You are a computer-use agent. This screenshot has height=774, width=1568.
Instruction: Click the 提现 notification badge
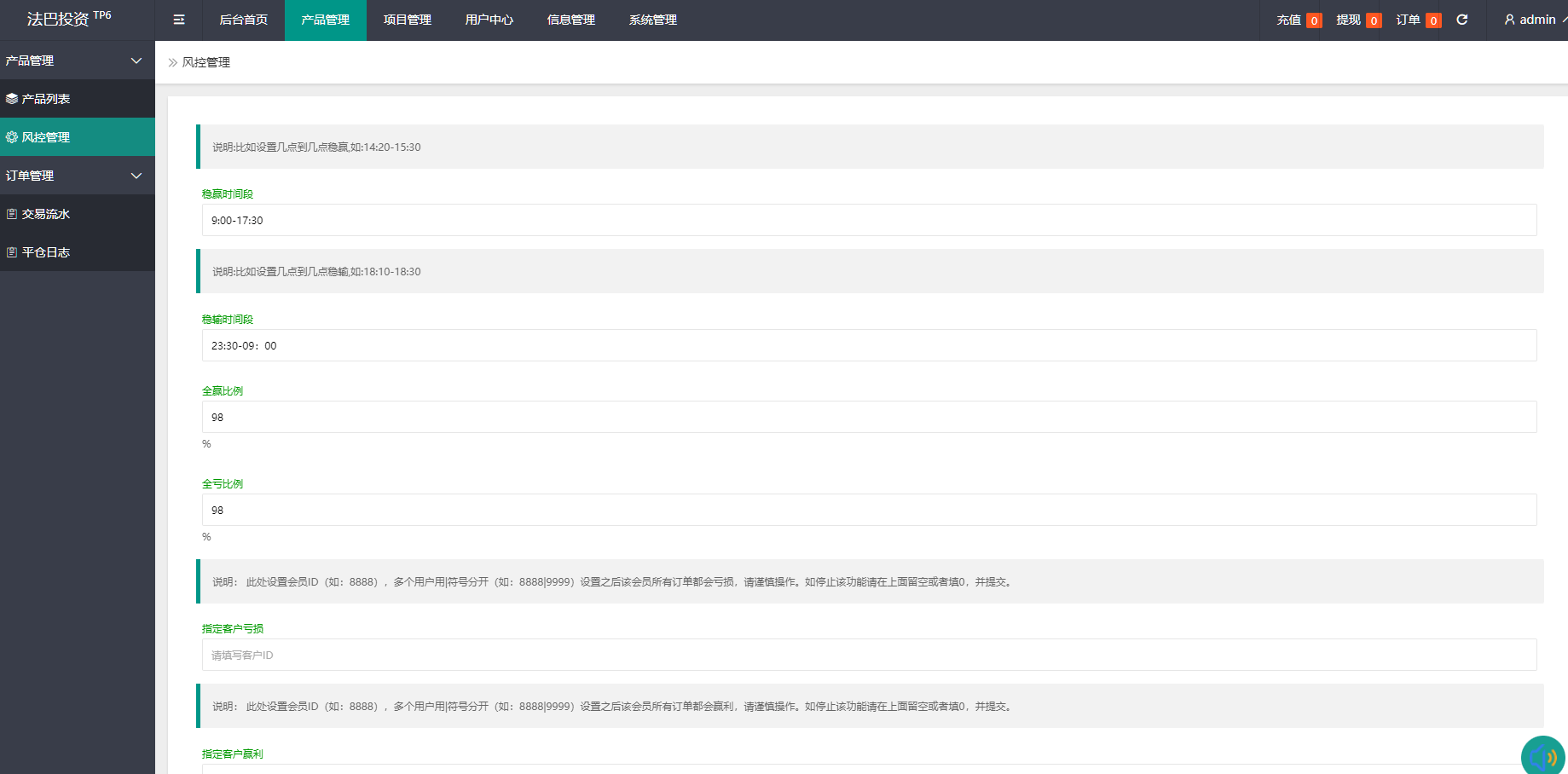pos(1374,20)
